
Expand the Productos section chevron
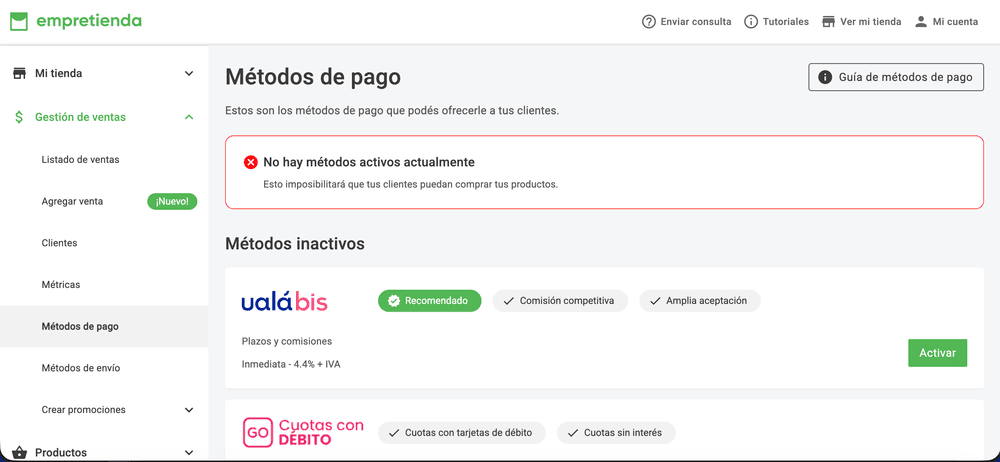(x=189, y=453)
